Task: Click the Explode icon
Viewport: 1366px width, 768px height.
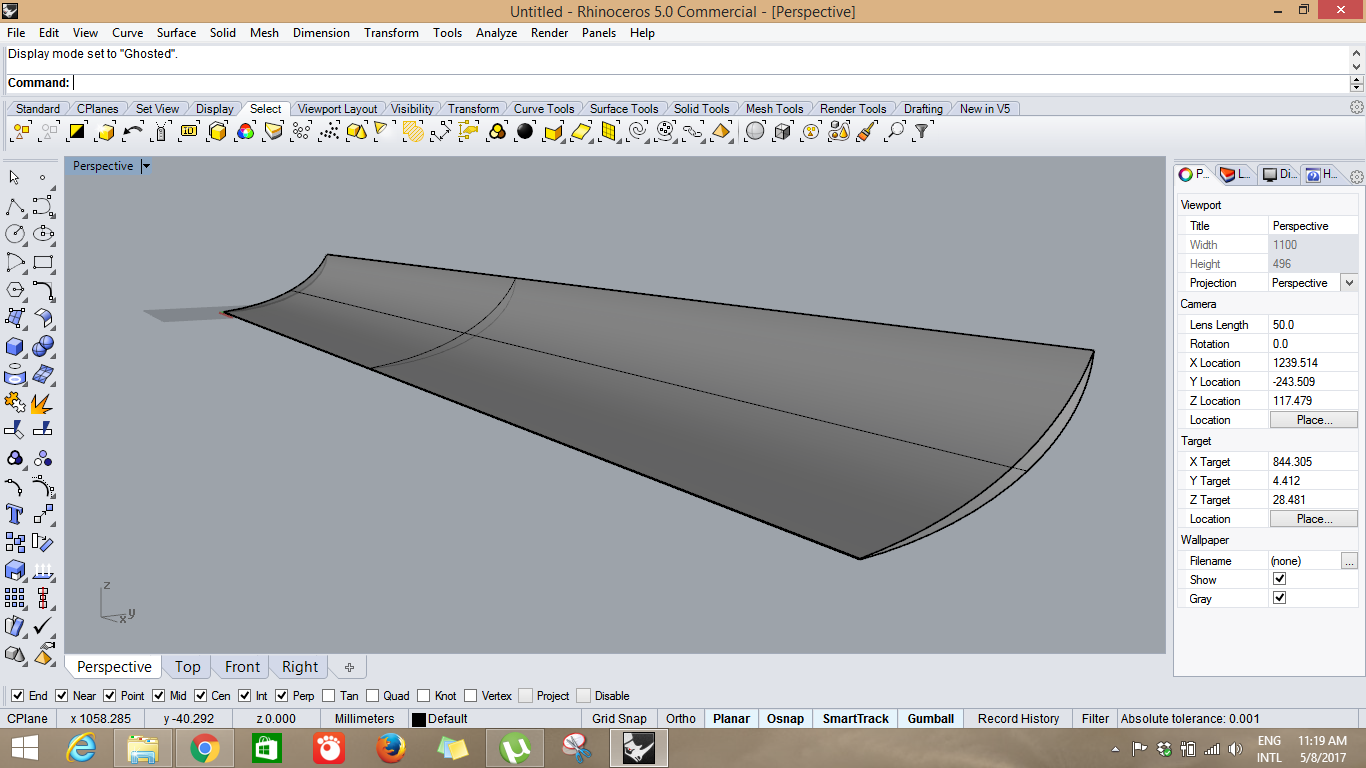Action: coord(43,402)
